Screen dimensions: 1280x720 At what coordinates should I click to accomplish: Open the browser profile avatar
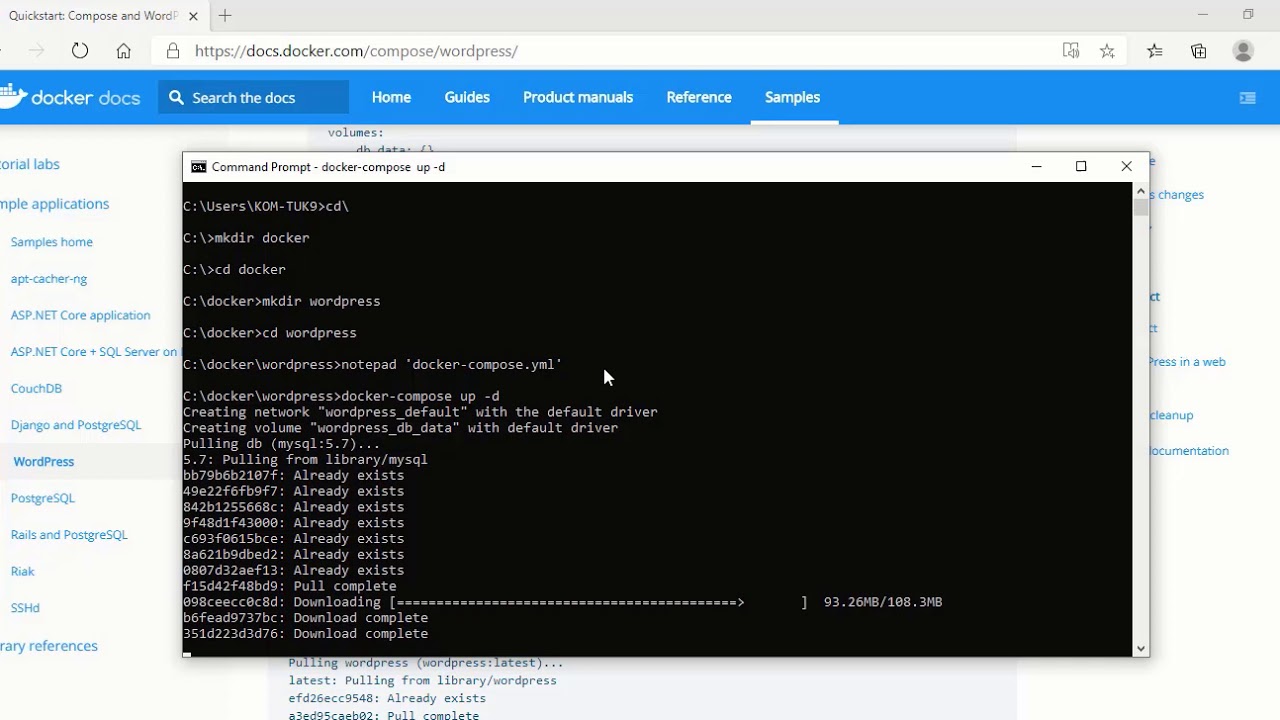click(x=1243, y=51)
